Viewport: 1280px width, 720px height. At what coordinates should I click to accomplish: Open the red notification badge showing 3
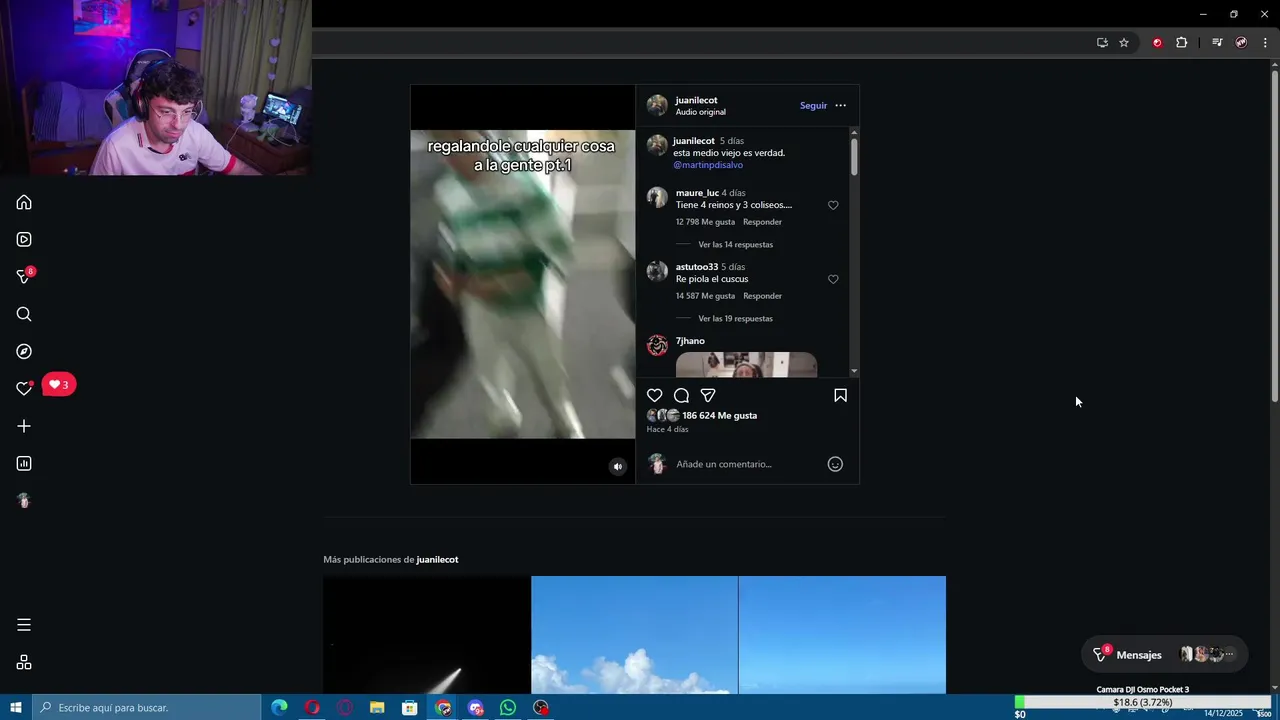click(x=59, y=385)
